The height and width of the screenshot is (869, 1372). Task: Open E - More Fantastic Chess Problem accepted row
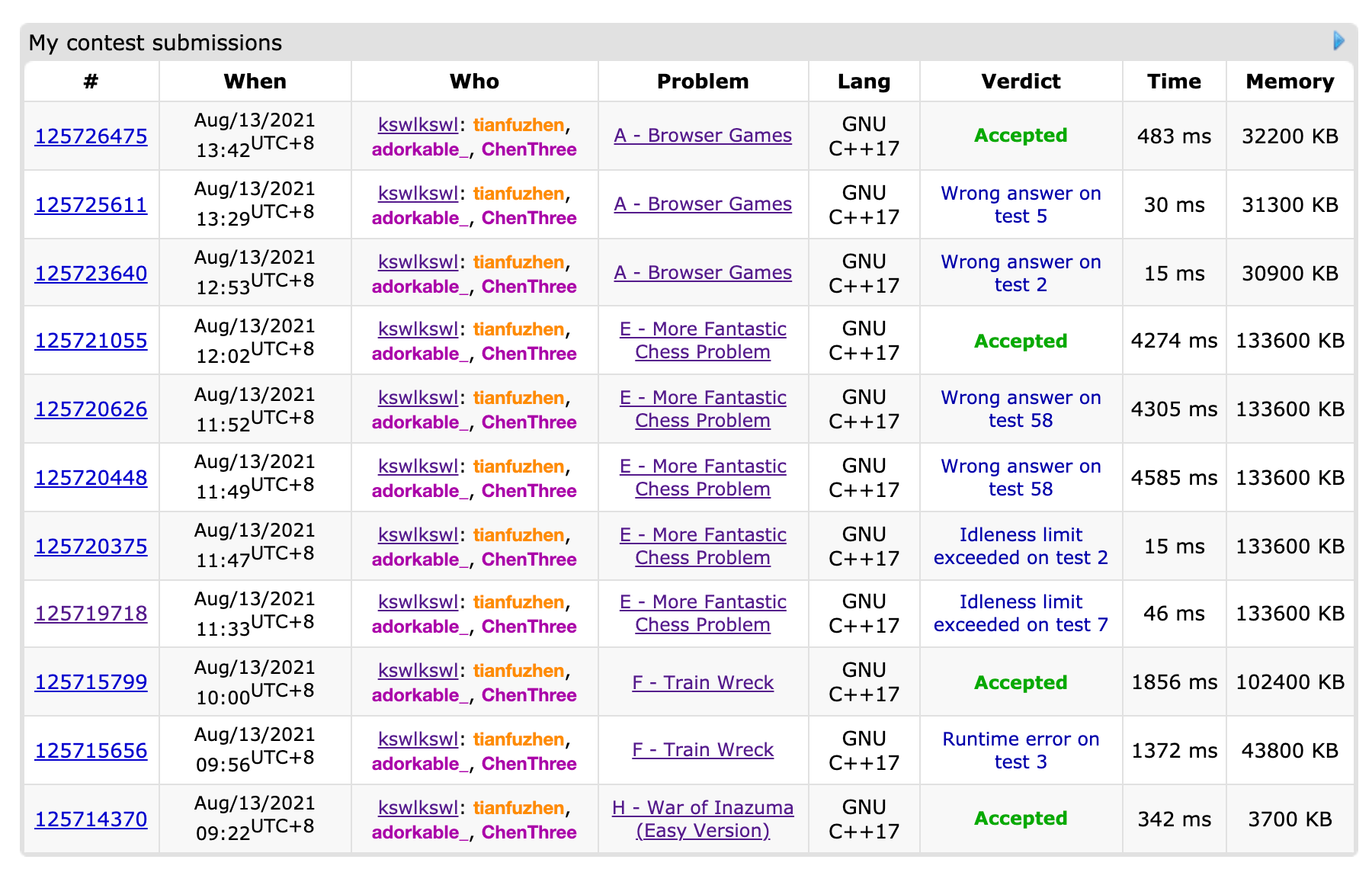click(x=702, y=341)
